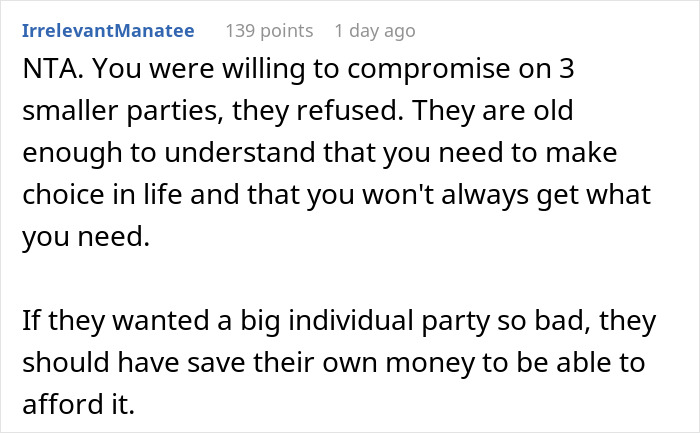The height and width of the screenshot is (433, 700).
Task: Click the number "3" ending the first line
Action: click(566, 69)
